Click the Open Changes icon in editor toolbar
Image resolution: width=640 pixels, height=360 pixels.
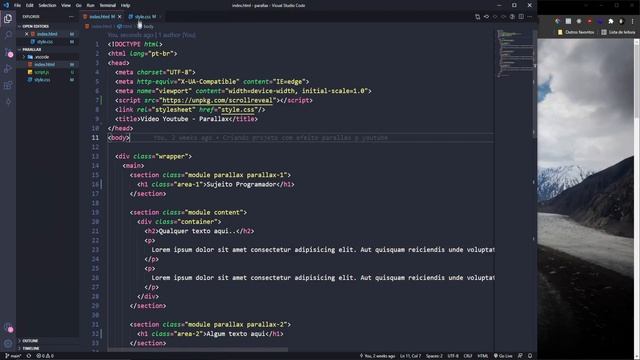point(478,17)
